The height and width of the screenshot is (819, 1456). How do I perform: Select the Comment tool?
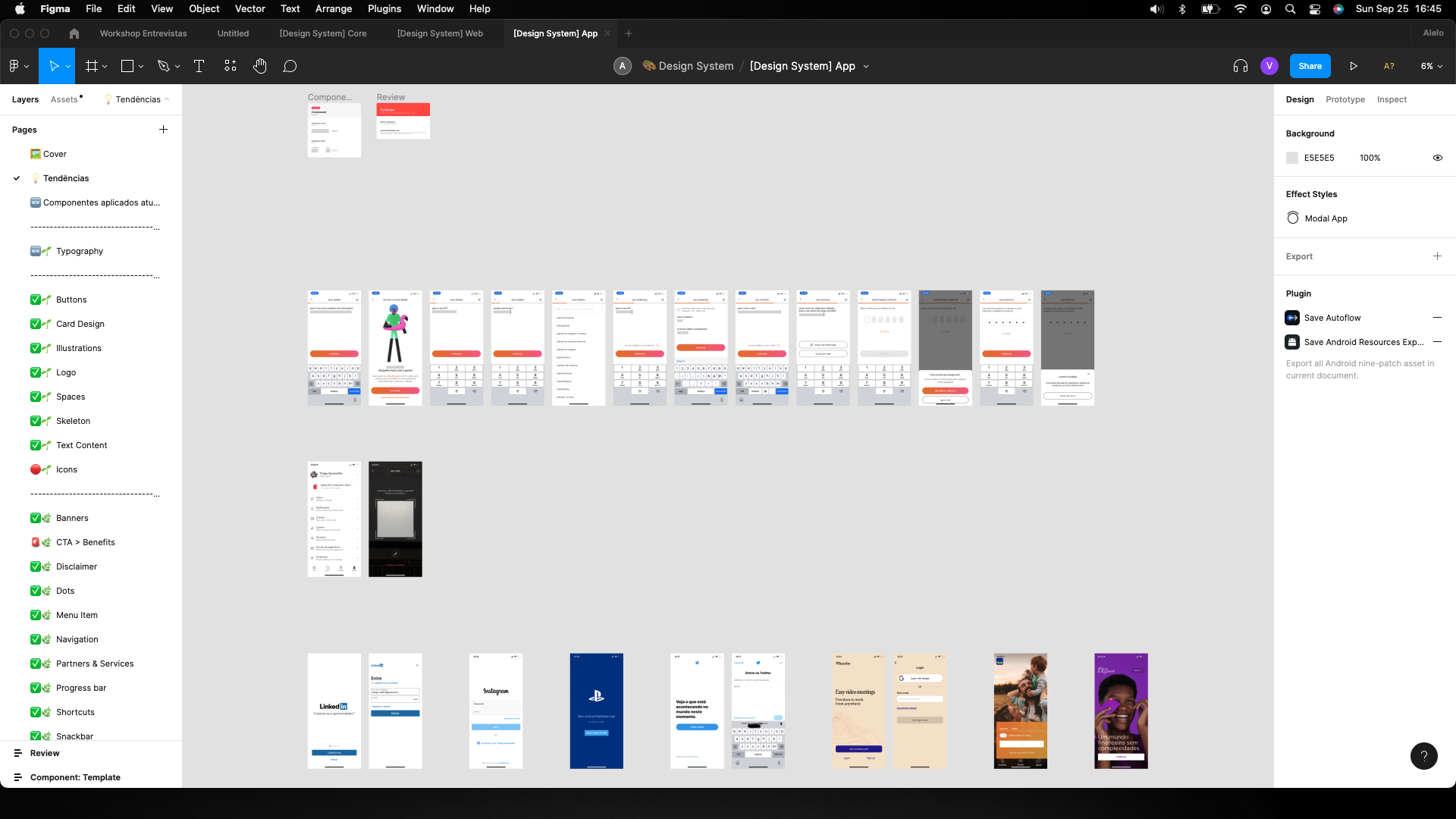(x=290, y=66)
